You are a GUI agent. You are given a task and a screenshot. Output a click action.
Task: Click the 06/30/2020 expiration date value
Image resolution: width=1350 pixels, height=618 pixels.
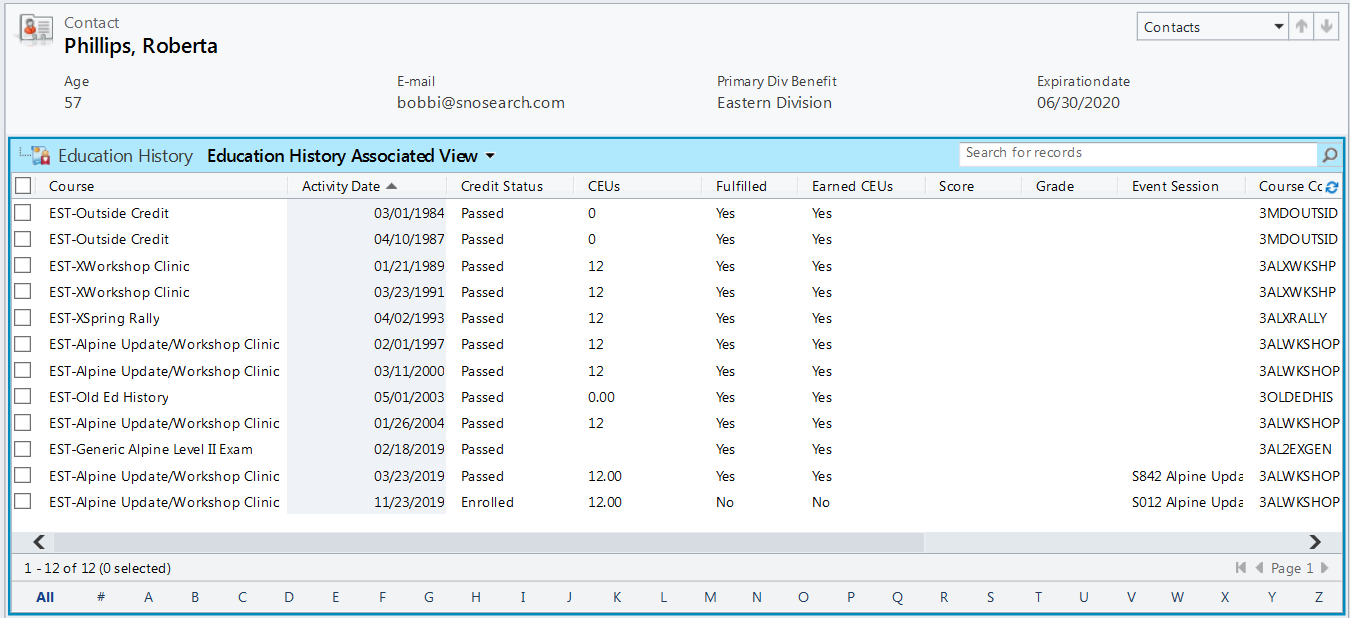[1078, 102]
